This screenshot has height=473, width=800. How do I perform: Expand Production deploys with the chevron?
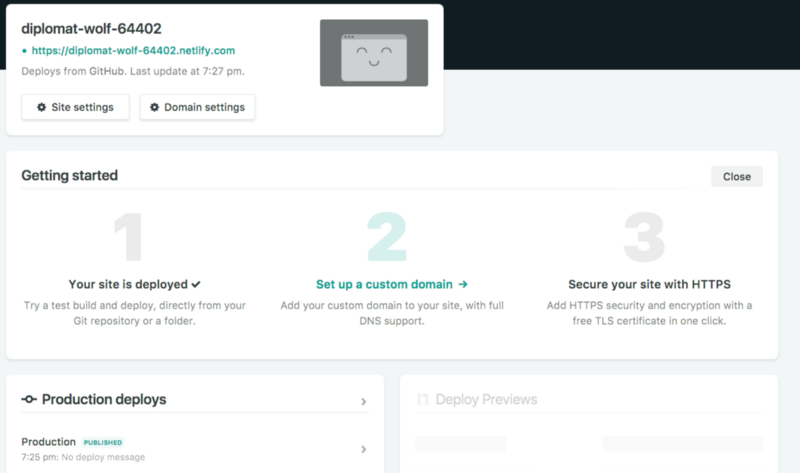[x=364, y=402]
